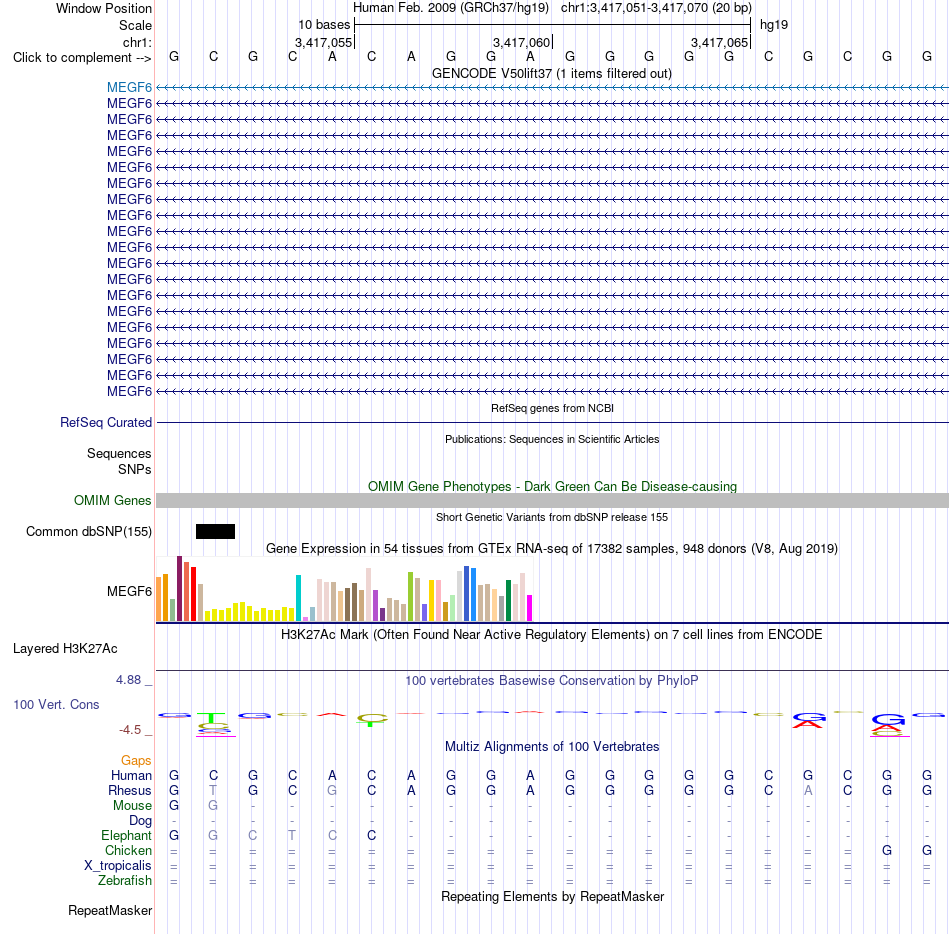Open the OMIM Gene Phenotypes track title
950x934 pixels.
[552, 486]
